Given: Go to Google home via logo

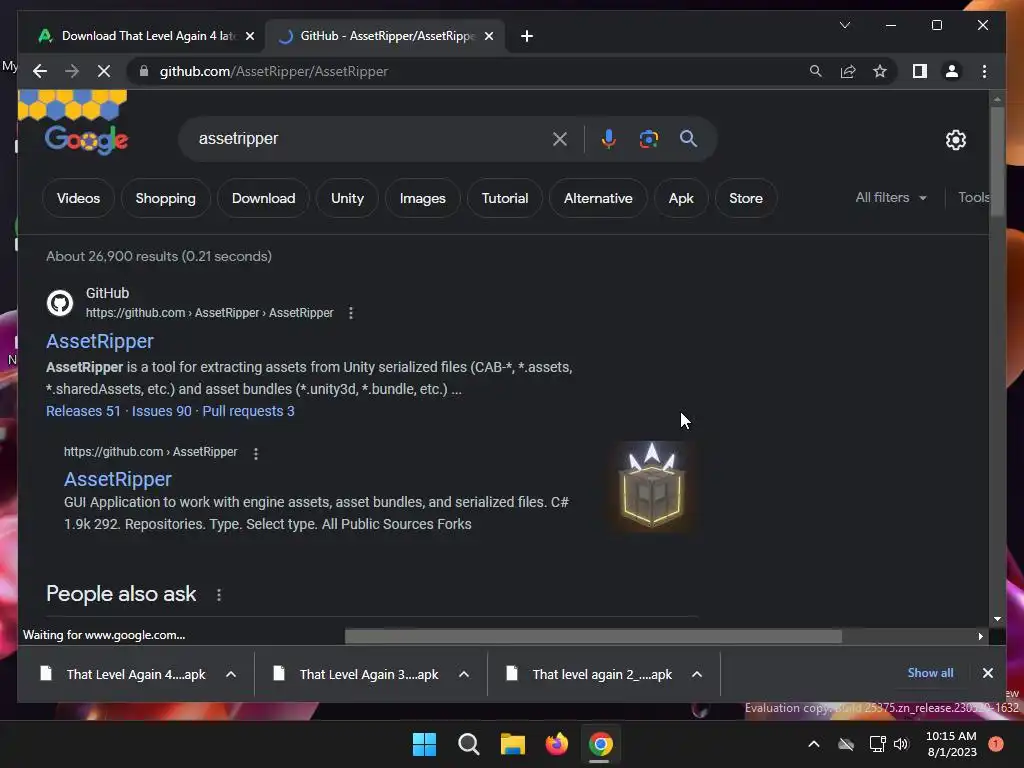Looking at the screenshot, I should (86, 139).
